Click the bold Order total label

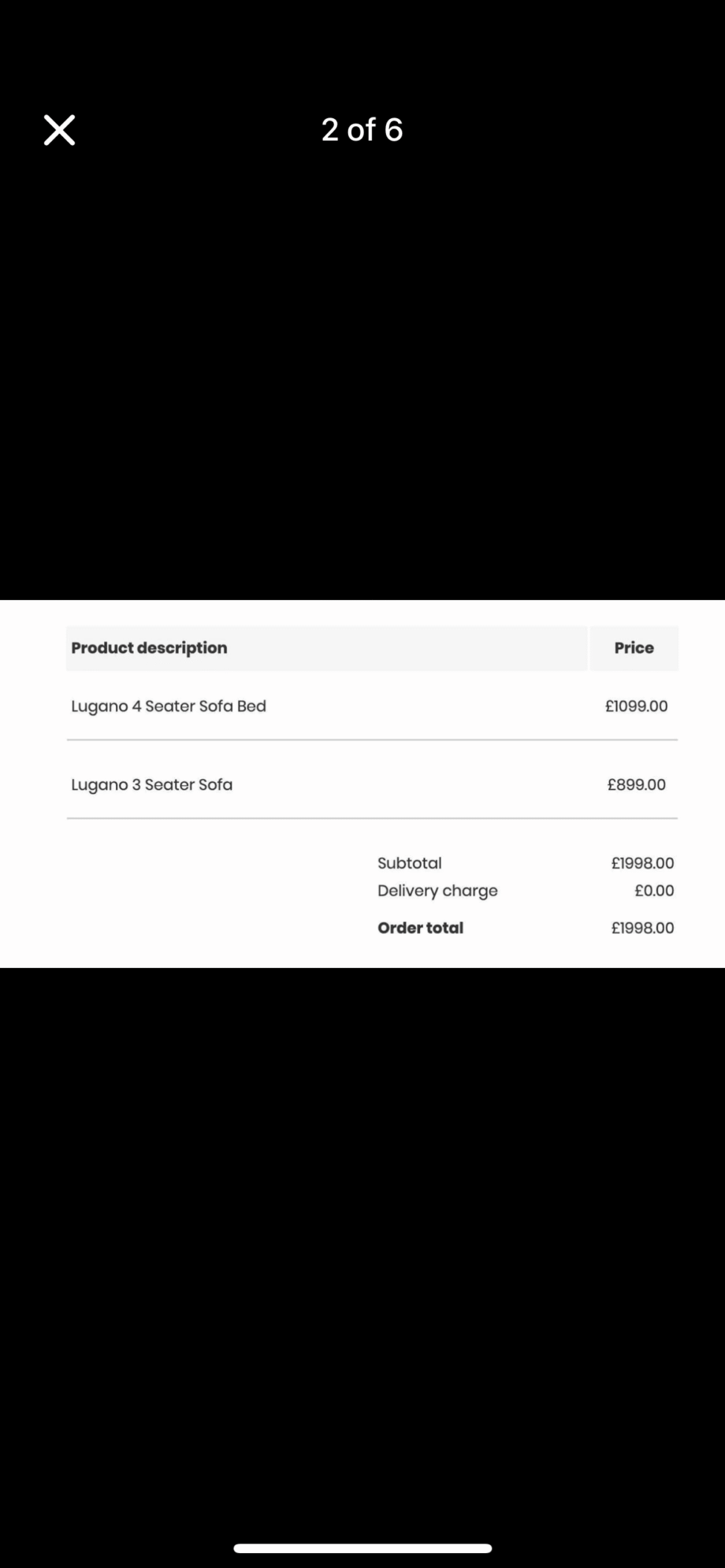[420, 928]
